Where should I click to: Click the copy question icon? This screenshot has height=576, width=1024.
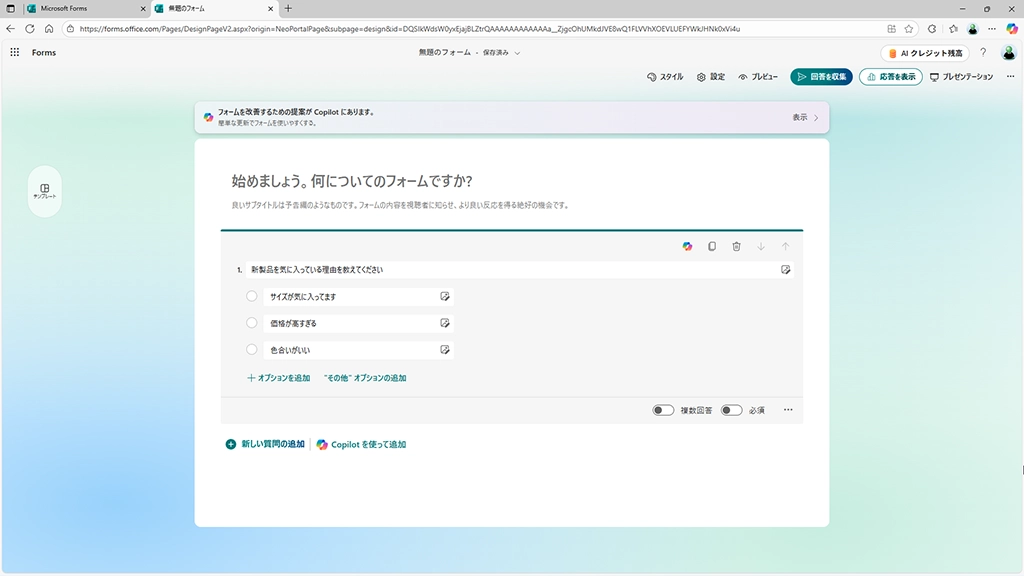[712, 246]
